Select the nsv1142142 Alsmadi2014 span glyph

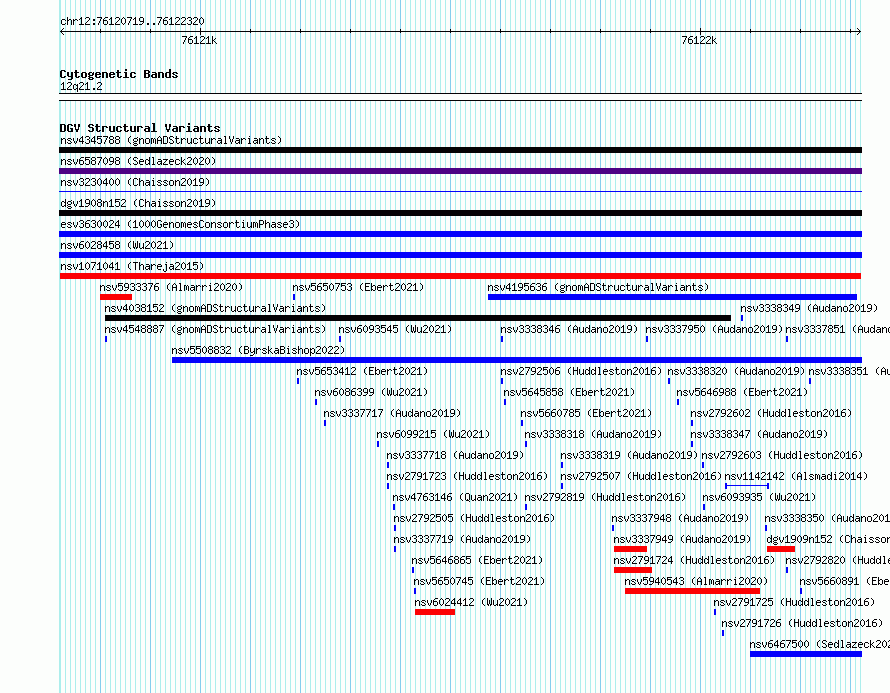[747, 486]
